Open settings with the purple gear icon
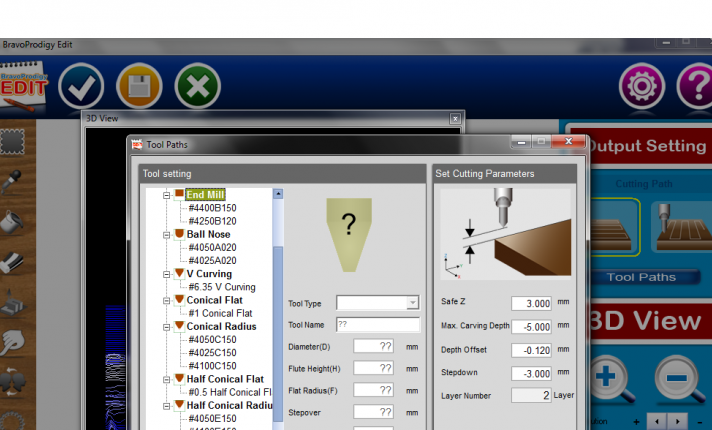The height and width of the screenshot is (430, 712). (x=642, y=88)
